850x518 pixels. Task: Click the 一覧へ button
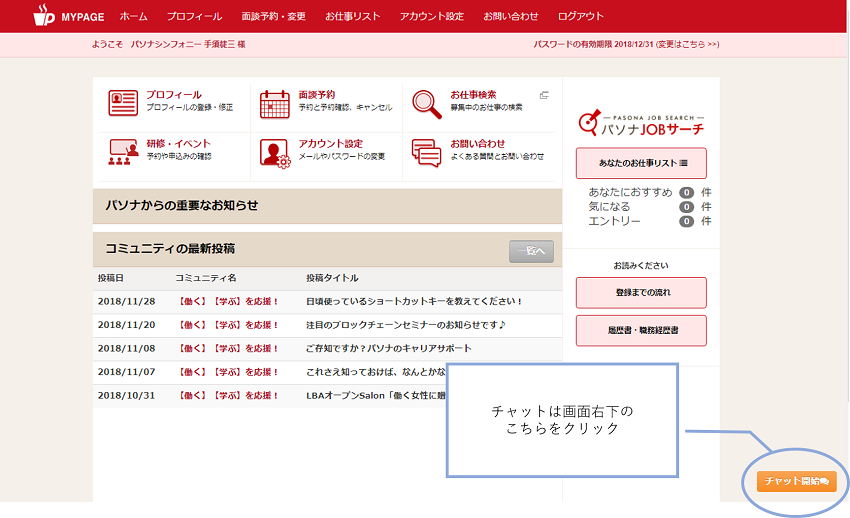click(531, 251)
